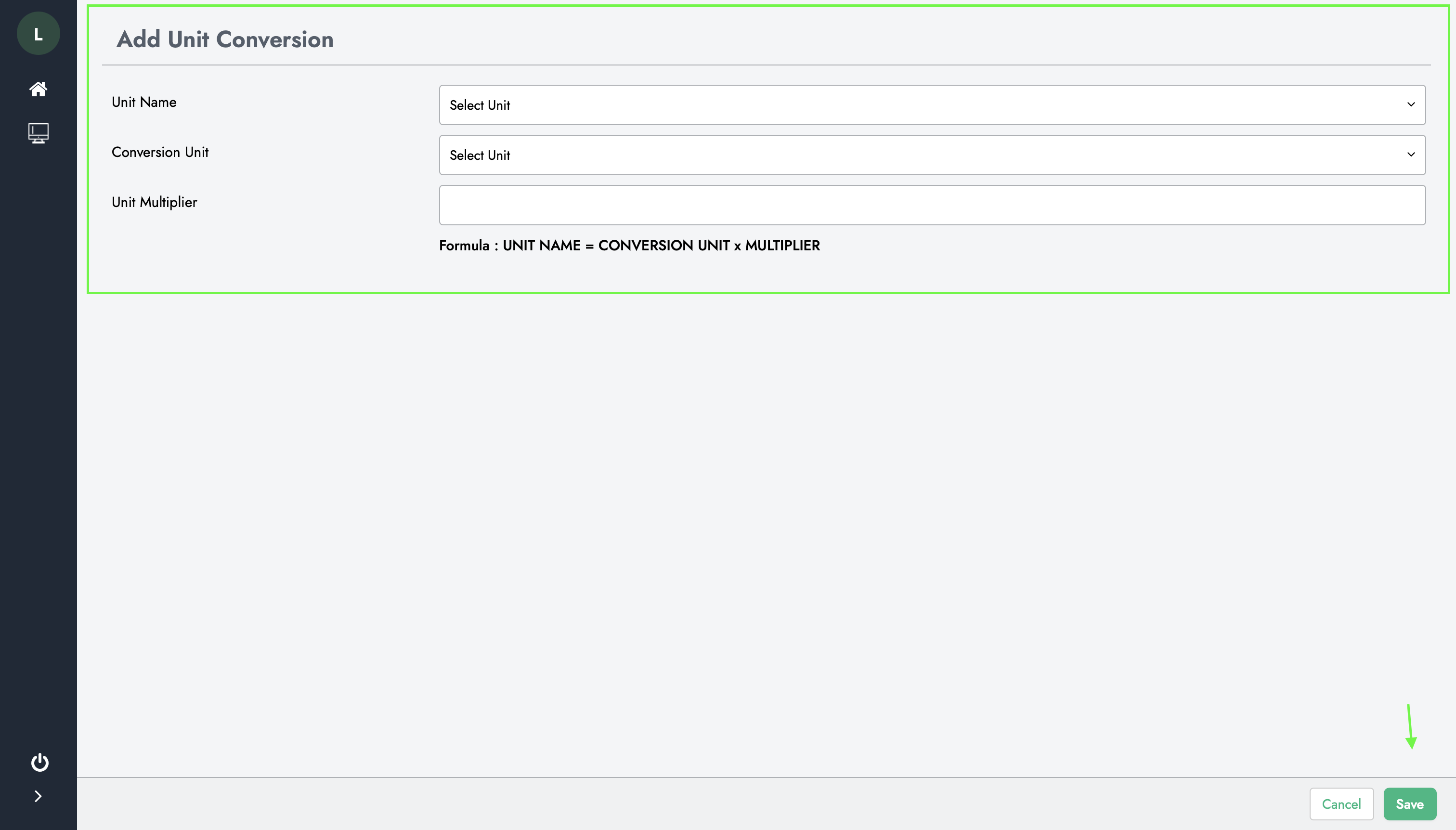Click the Unit Multiplier field label
This screenshot has width=1456, height=830.
[x=154, y=202]
